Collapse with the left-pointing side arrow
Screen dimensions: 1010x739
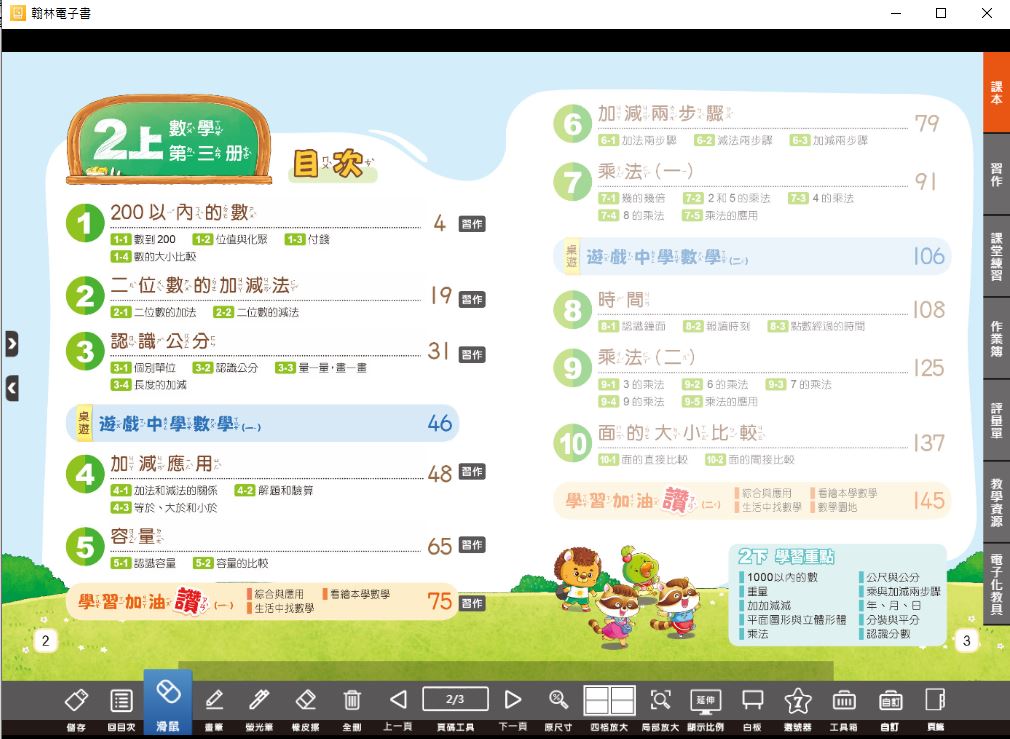(12, 389)
